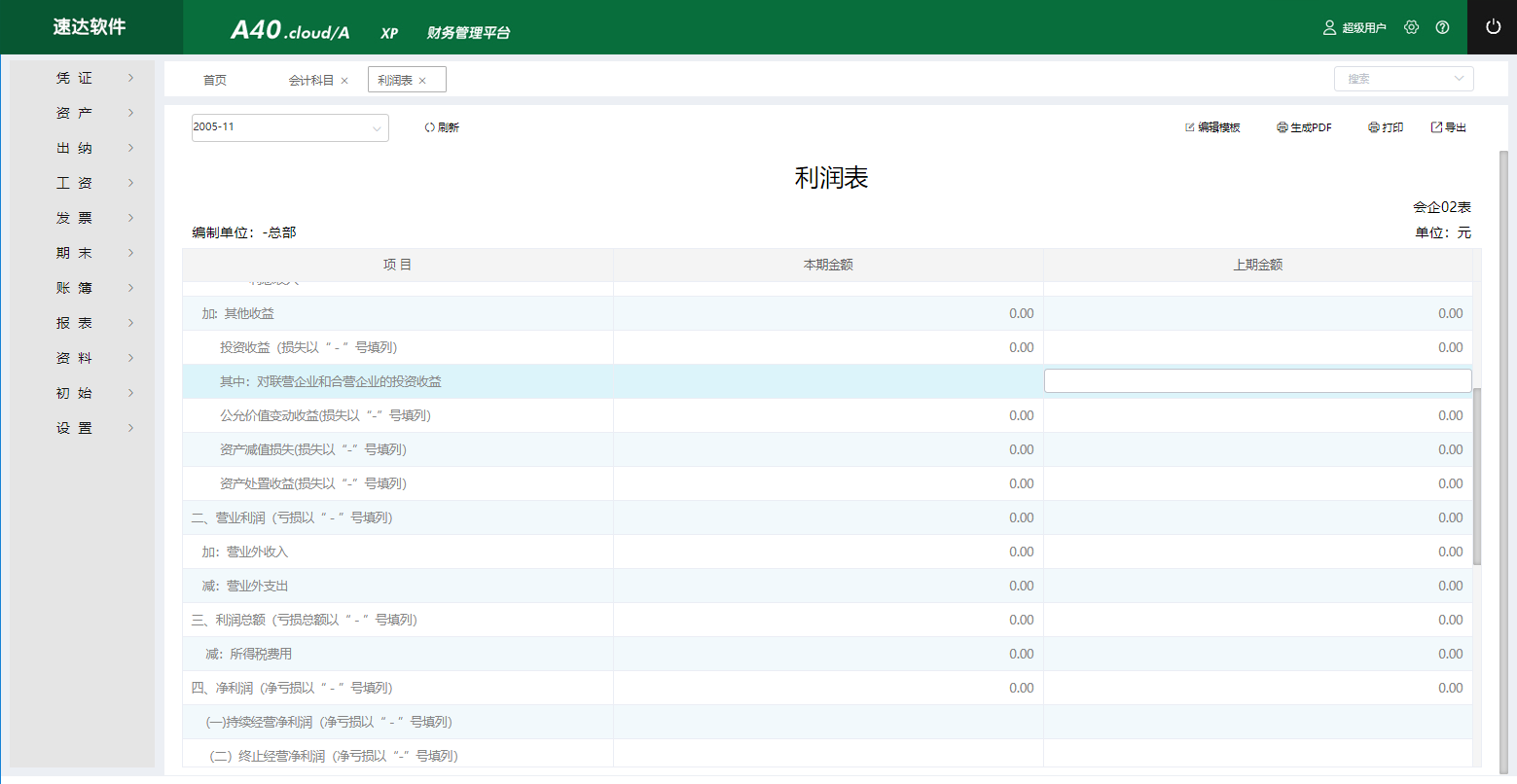The image size is (1517, 784).
Task: Close the 利润表 tab
Action: 422,81
